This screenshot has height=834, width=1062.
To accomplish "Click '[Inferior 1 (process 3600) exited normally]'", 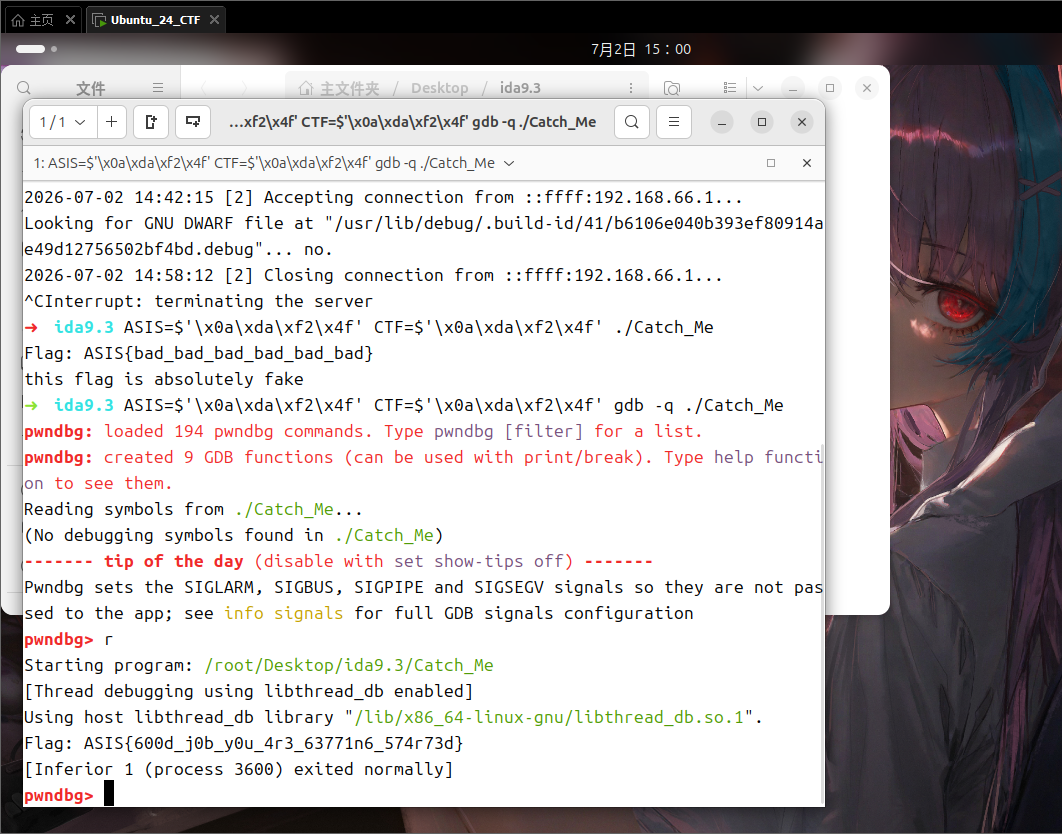I will (x=238, y=769).
